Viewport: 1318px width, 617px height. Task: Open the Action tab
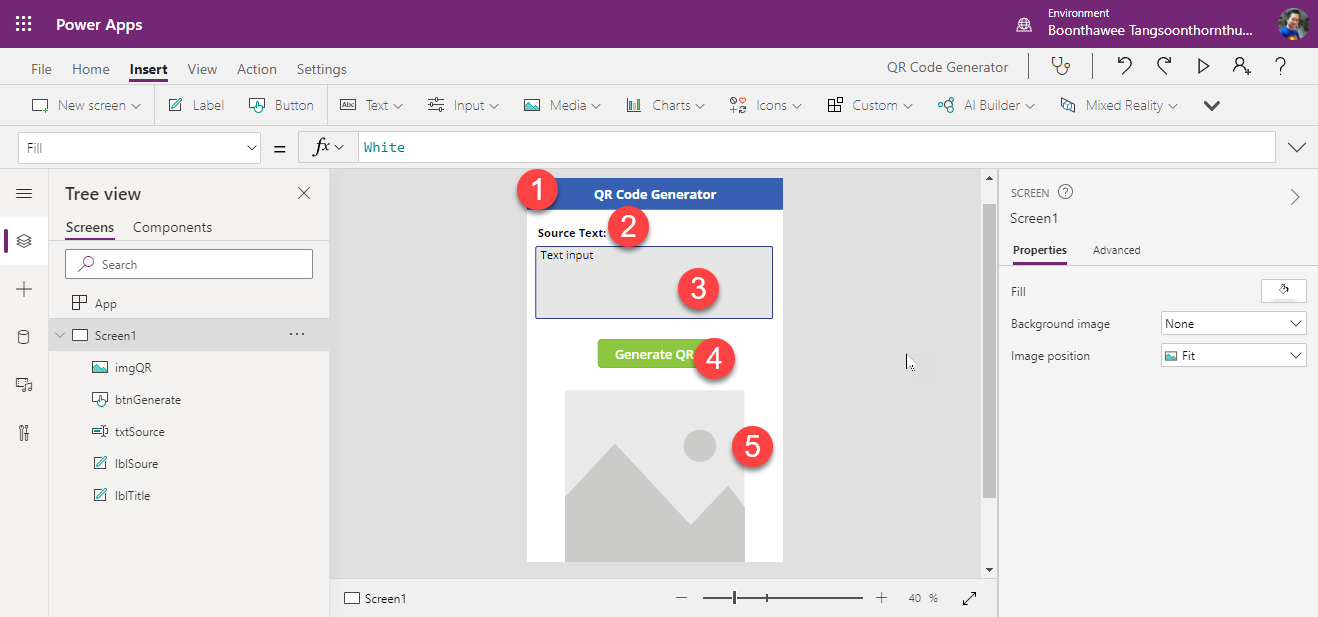pos(257,69)
